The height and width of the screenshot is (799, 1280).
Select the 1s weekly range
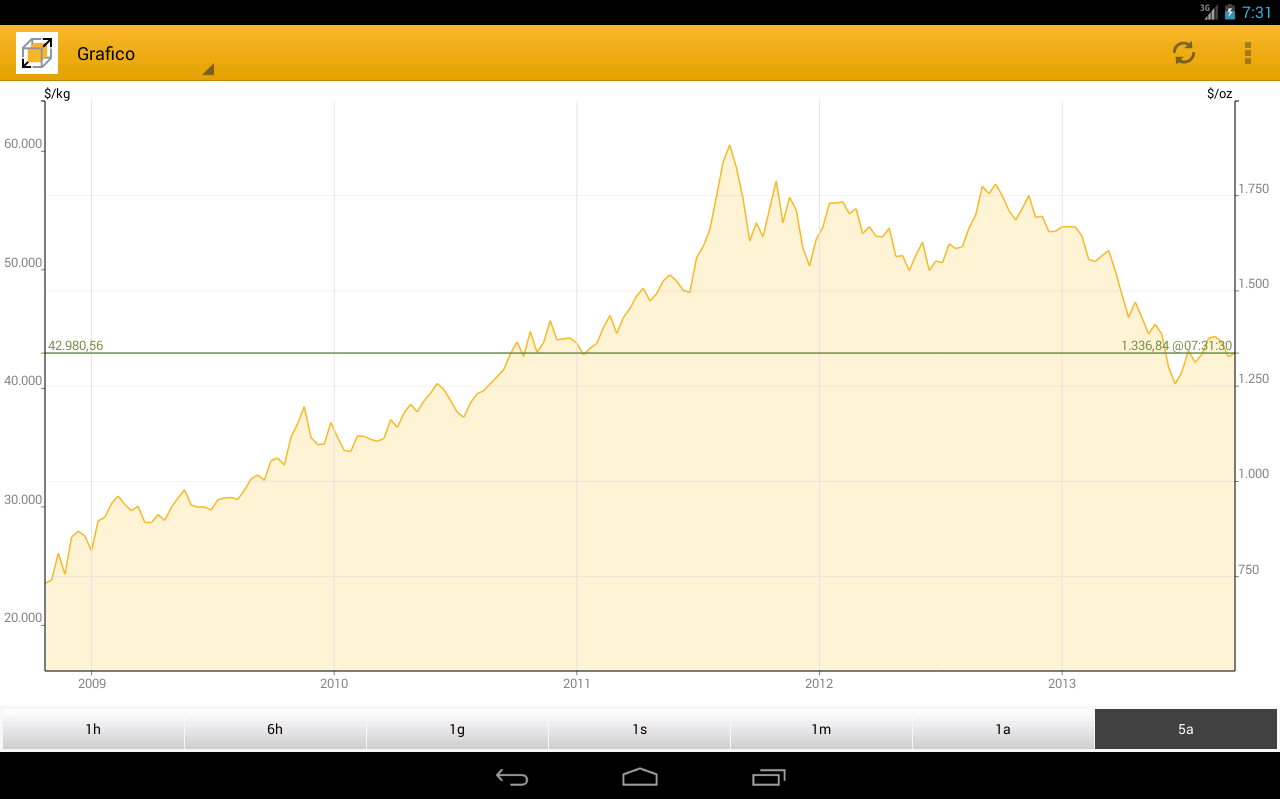639,729
